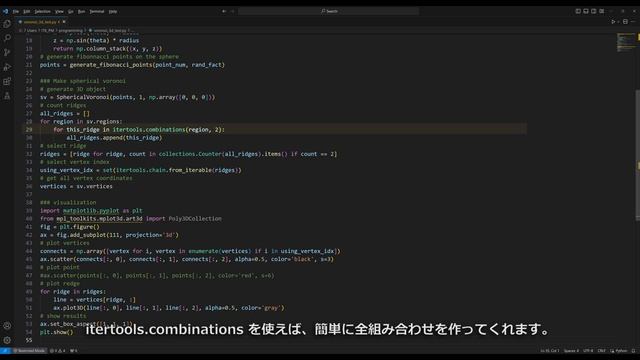Open the Run and Debug view
The height and width of the screenshot is (360, 640).
tap(7, 67)
